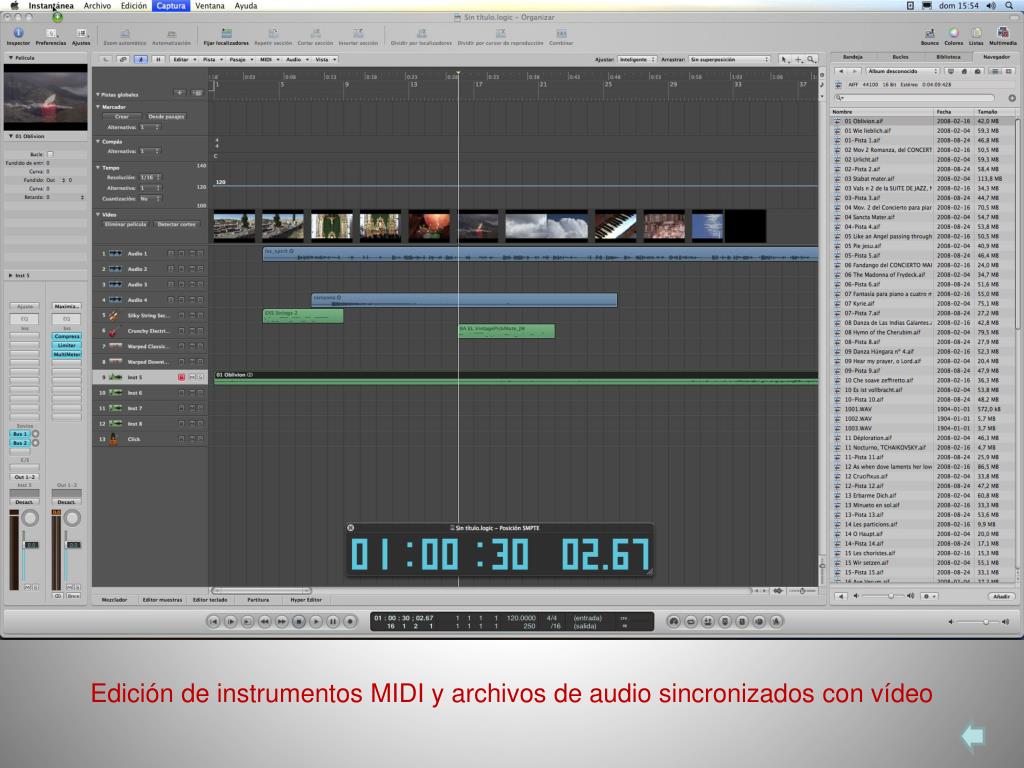
Task: Click Detectar cortes button
Action: tap(176, 224)
